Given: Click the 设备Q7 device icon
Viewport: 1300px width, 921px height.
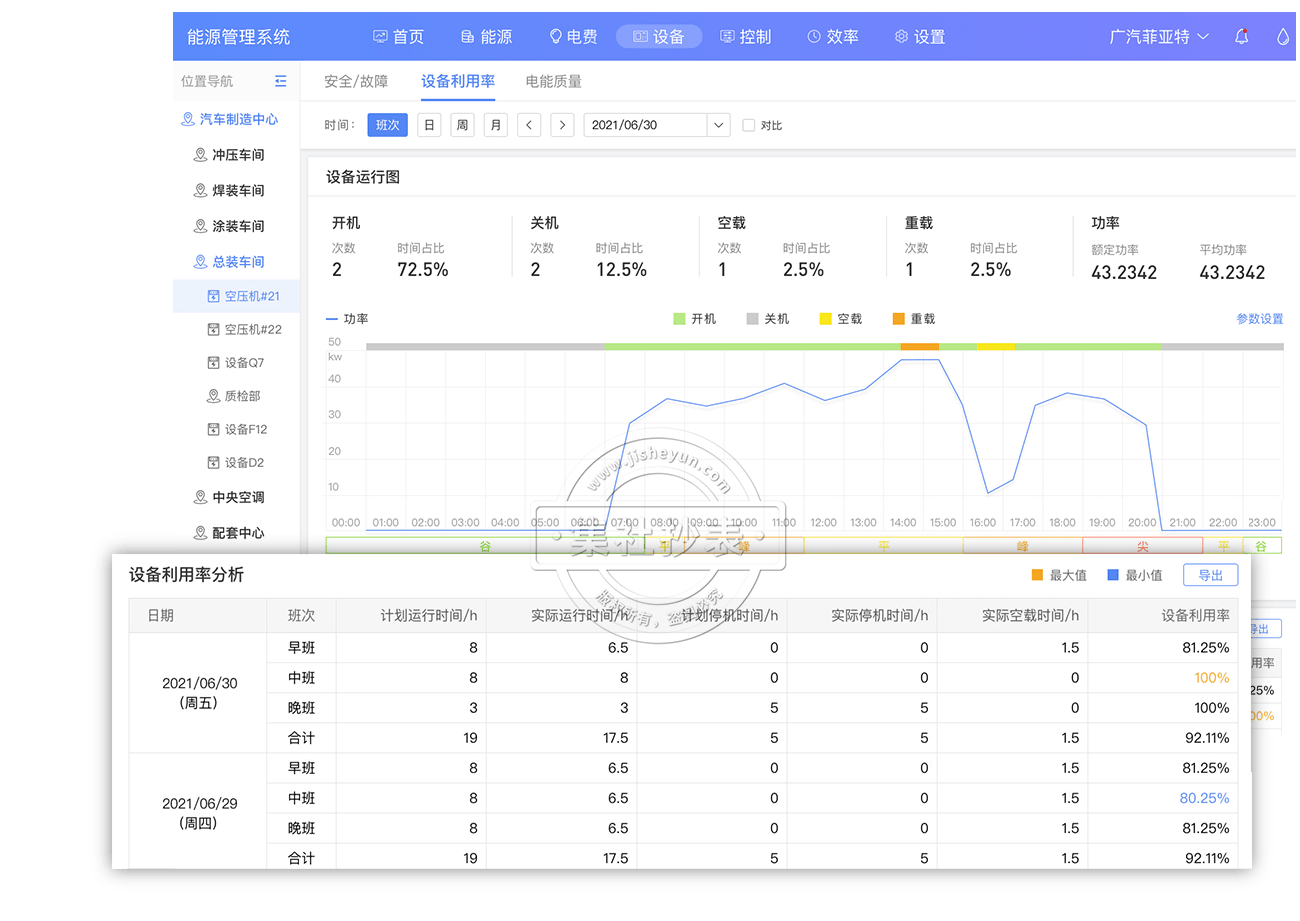Looking at the screenshot, I should tap(213, 363).
